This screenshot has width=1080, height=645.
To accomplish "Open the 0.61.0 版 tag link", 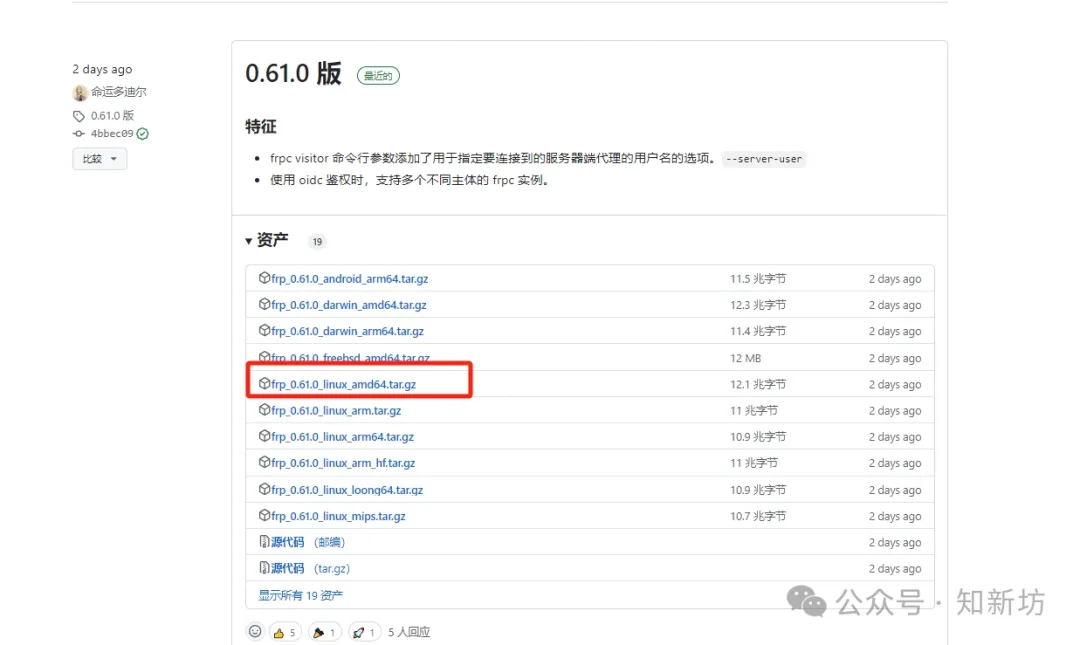I will pyautogui.click(x=112, y=115).
